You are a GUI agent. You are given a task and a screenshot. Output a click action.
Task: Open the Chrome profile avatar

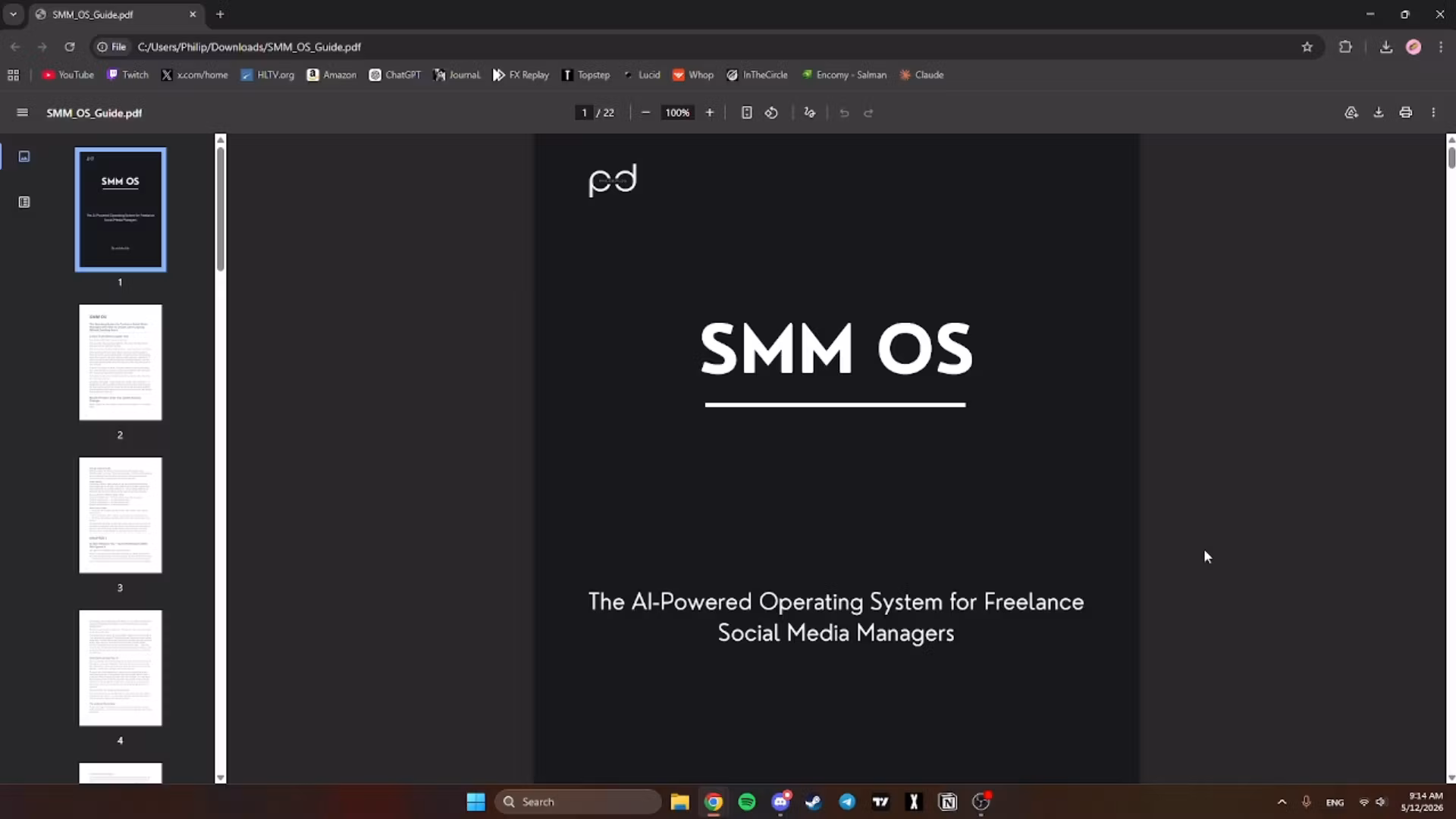[x=1413, y=47]
